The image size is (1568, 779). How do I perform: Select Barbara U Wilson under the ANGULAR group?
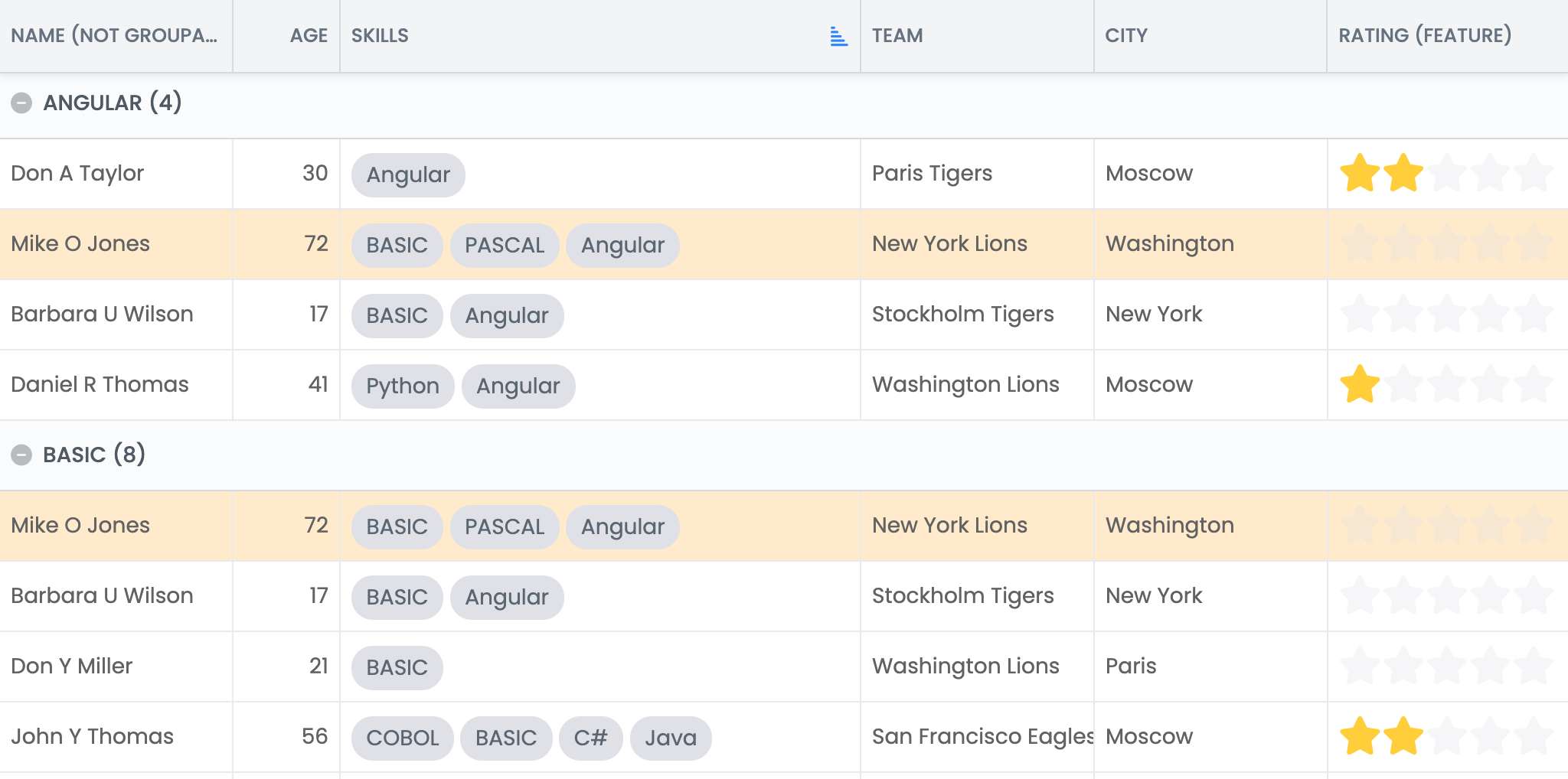(116, 315)
